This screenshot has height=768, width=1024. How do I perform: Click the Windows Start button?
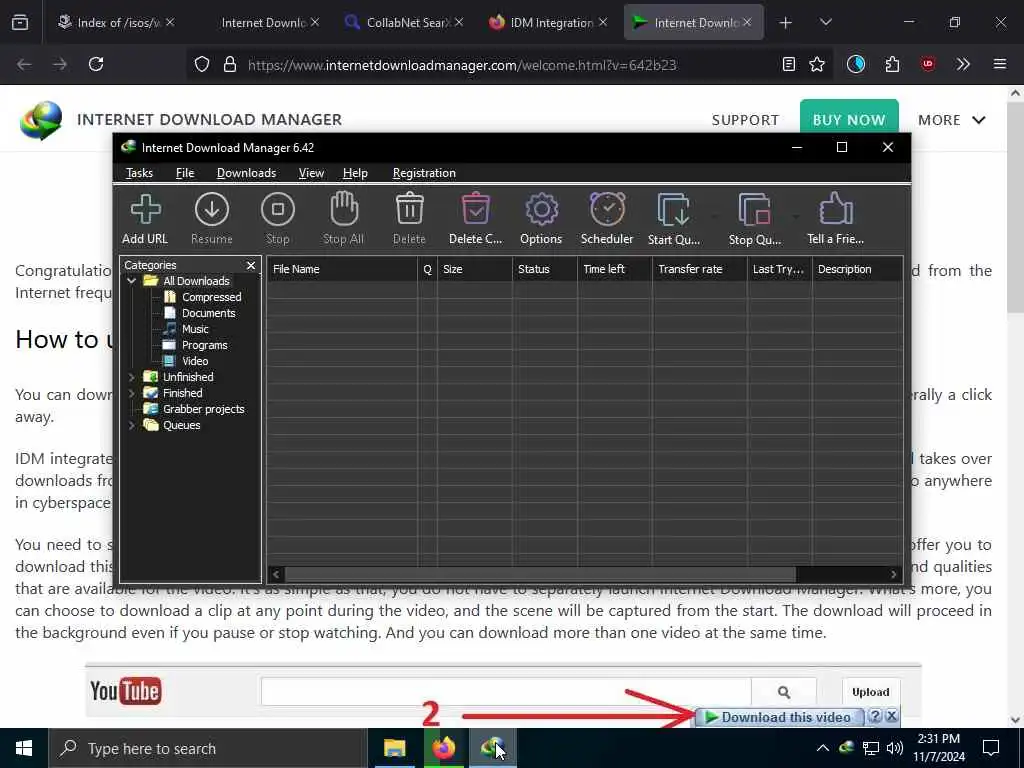coord(24,748)
